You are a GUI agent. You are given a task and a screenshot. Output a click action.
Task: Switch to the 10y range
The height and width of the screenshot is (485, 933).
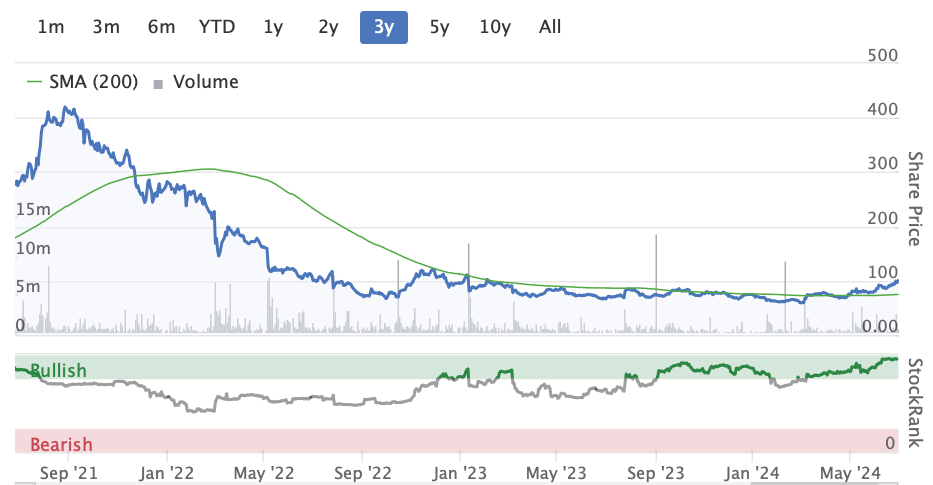495,27
